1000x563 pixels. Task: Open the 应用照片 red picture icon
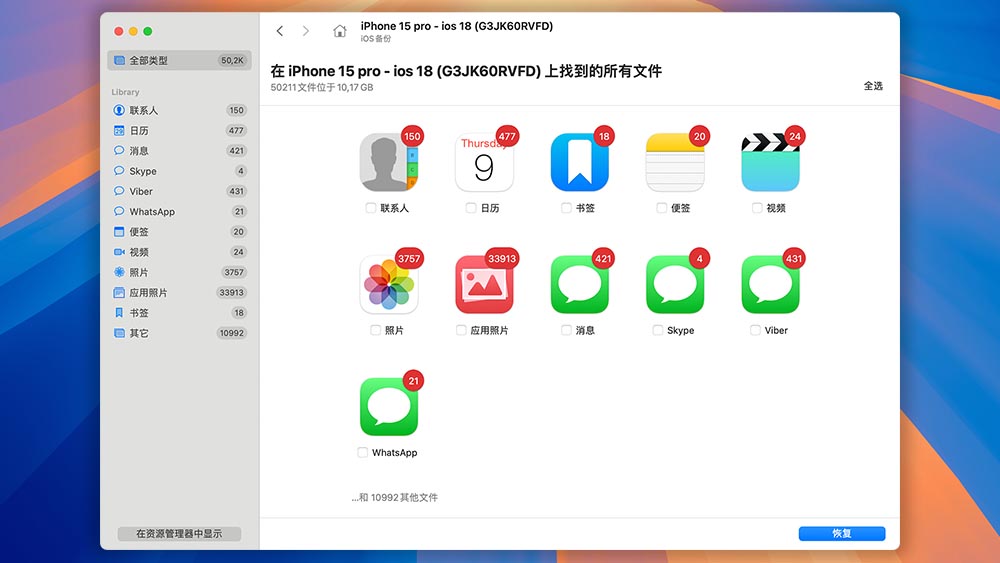coord(484,284)
